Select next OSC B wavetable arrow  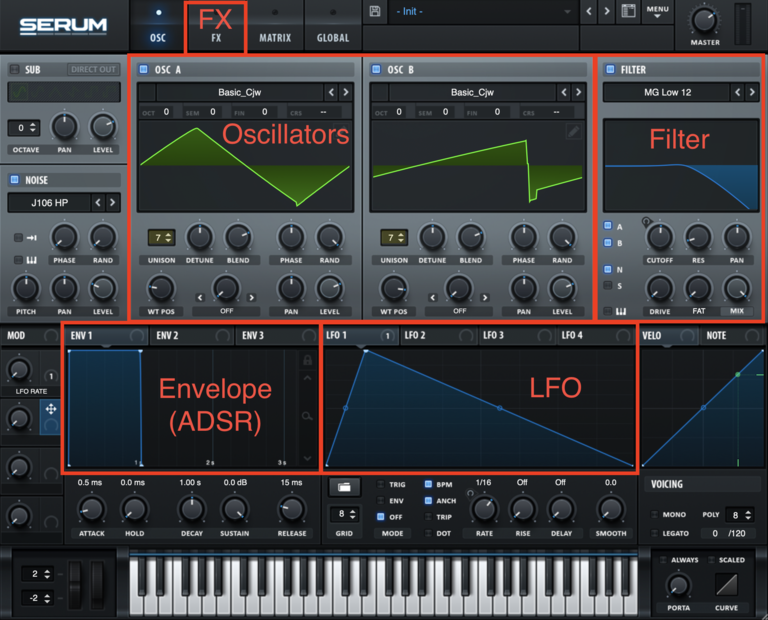click(x=578, y=92)
